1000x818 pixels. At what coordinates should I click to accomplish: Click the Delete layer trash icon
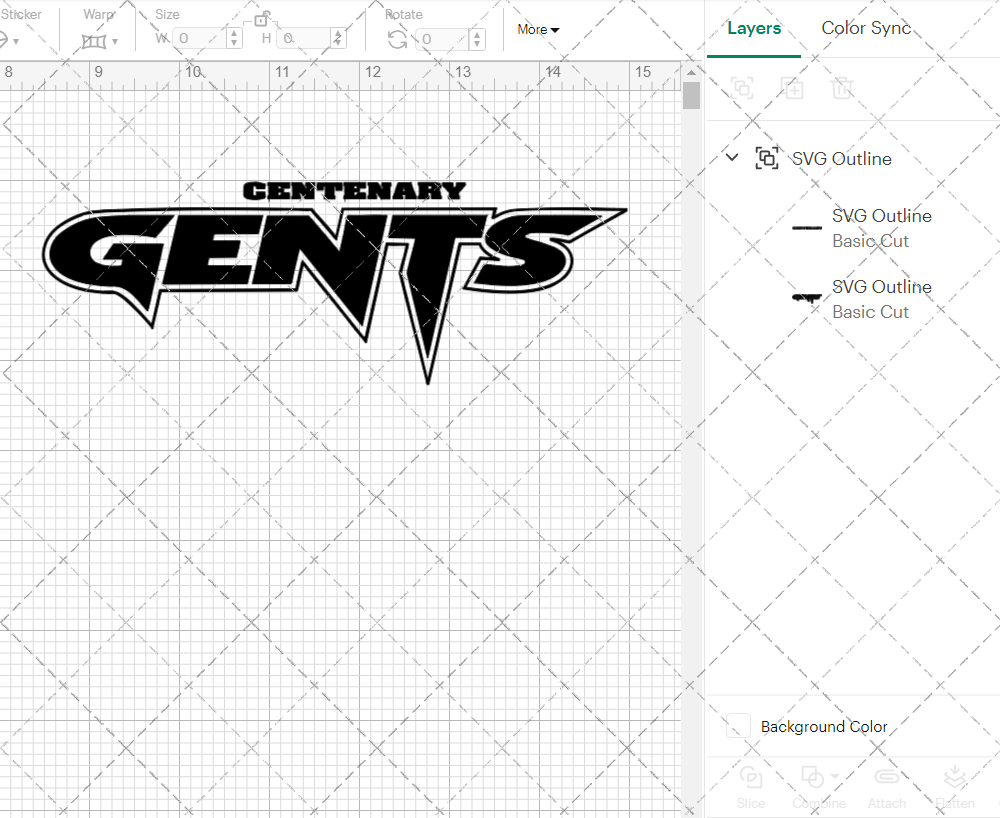pos(843,88)
